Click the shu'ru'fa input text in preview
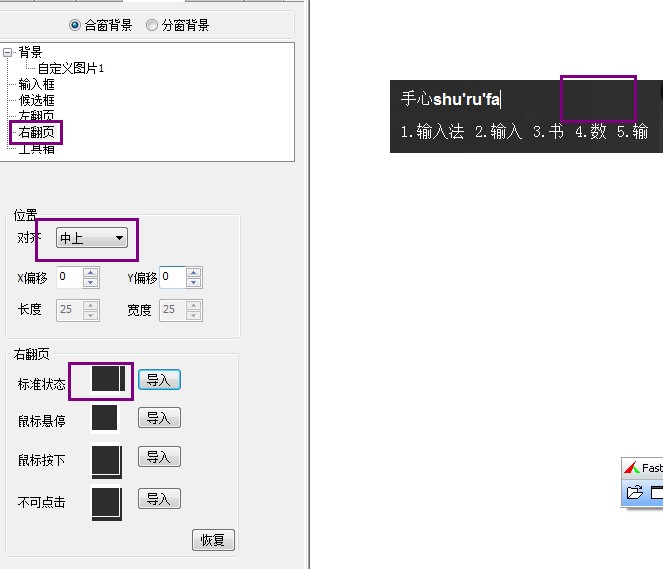 coord(466,99)
